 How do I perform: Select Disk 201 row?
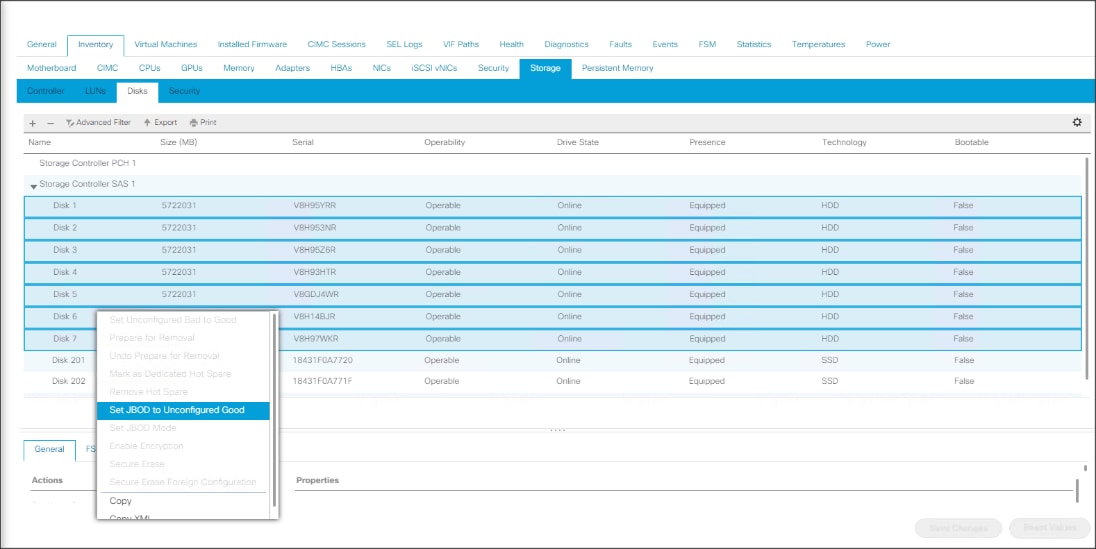pyautogui.click(x=552, y=361)
